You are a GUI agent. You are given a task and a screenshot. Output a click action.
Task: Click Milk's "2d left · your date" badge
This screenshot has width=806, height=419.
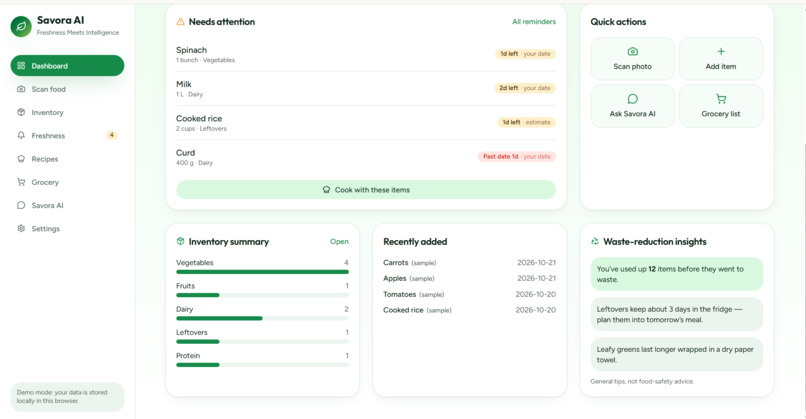pyautogui.click(x=525, y=88)
